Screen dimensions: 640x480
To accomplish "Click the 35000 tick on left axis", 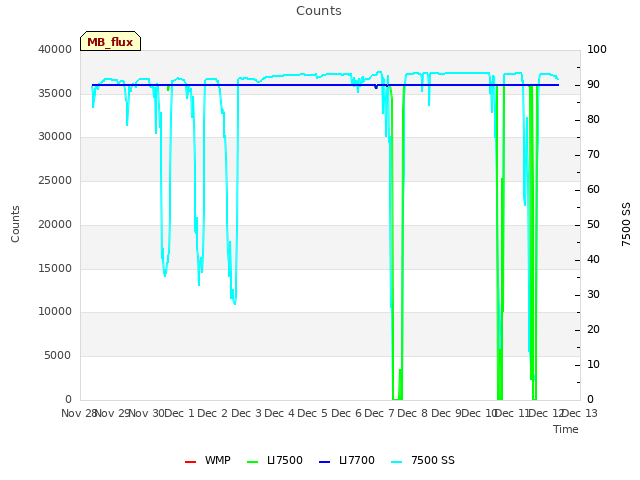I will click(55, 93).
